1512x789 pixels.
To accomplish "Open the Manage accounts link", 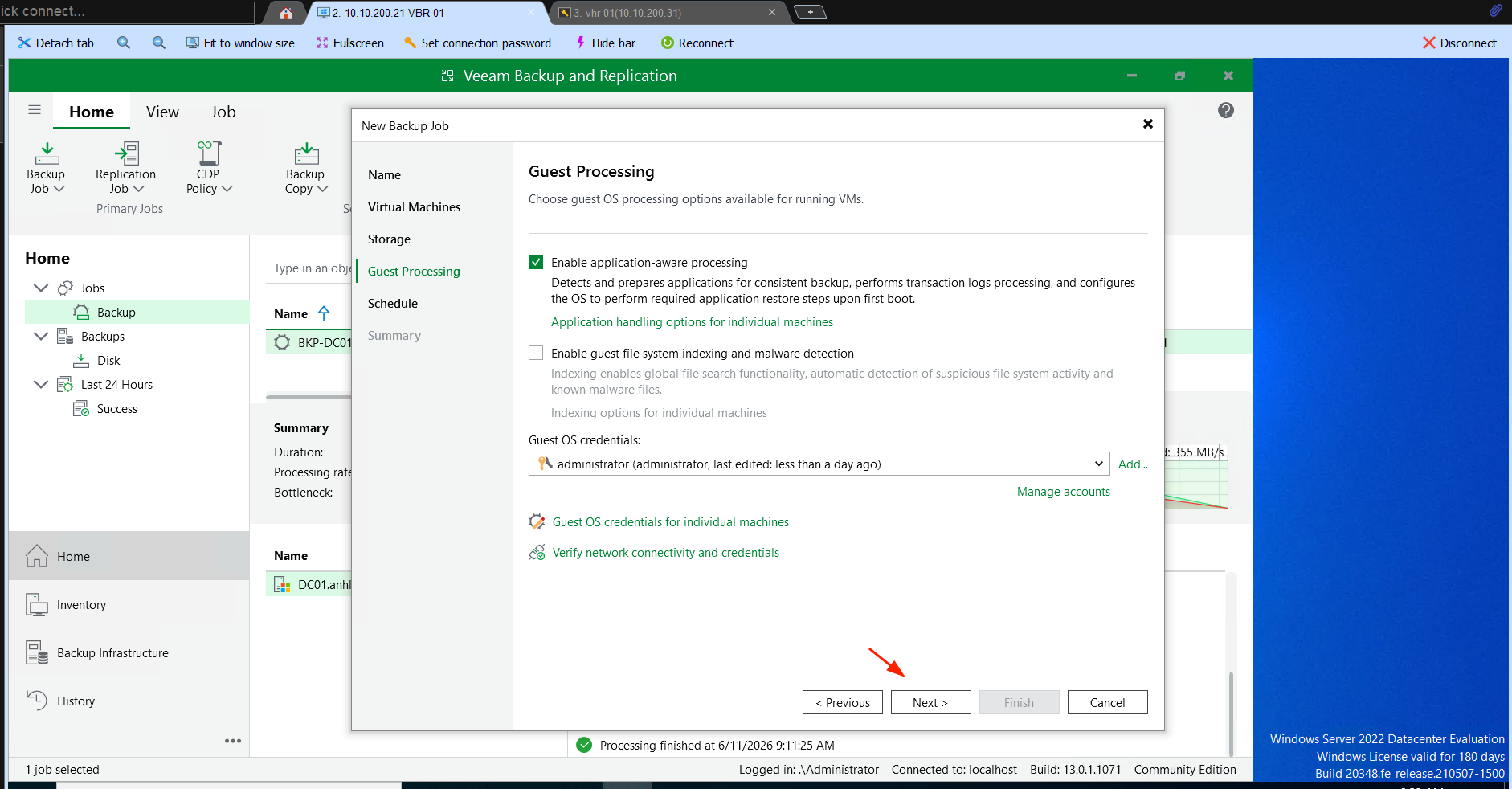I will (1063, 491).
